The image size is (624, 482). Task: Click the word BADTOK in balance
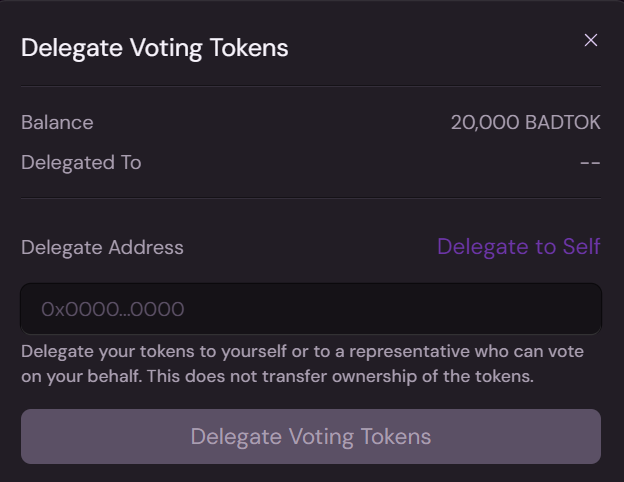tap(563, 123)
